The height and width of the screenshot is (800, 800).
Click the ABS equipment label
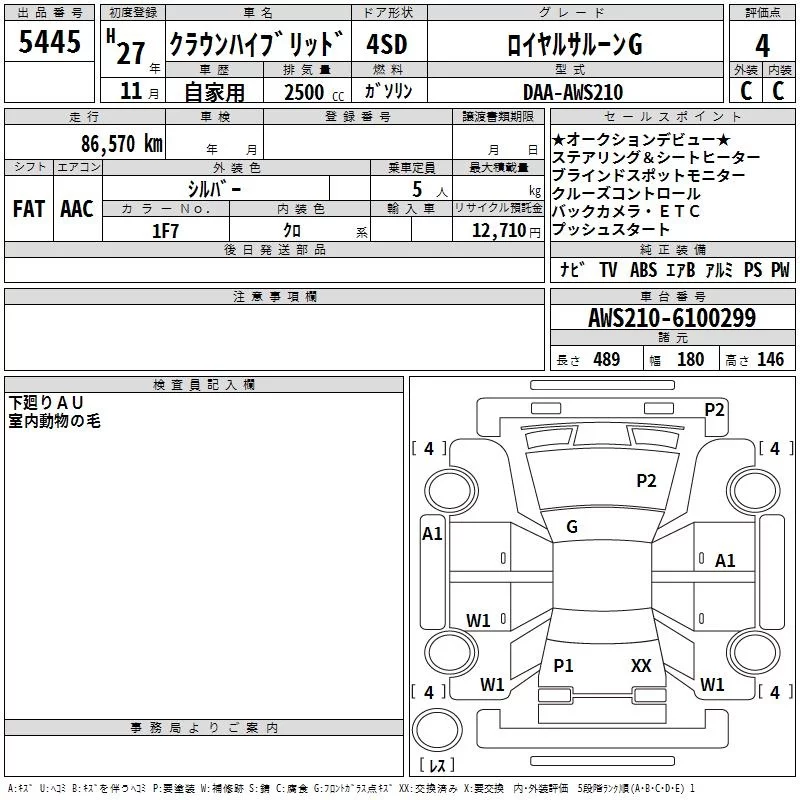pos(644,270)
